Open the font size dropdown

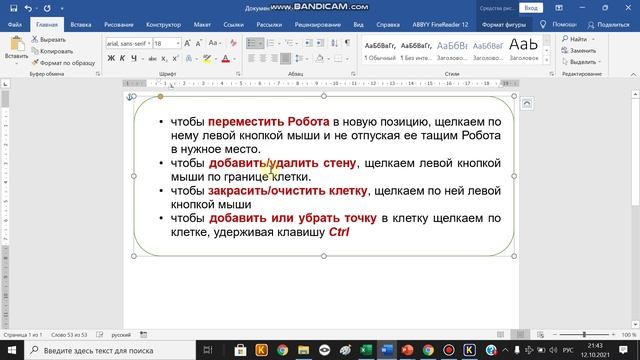(178, 43)
